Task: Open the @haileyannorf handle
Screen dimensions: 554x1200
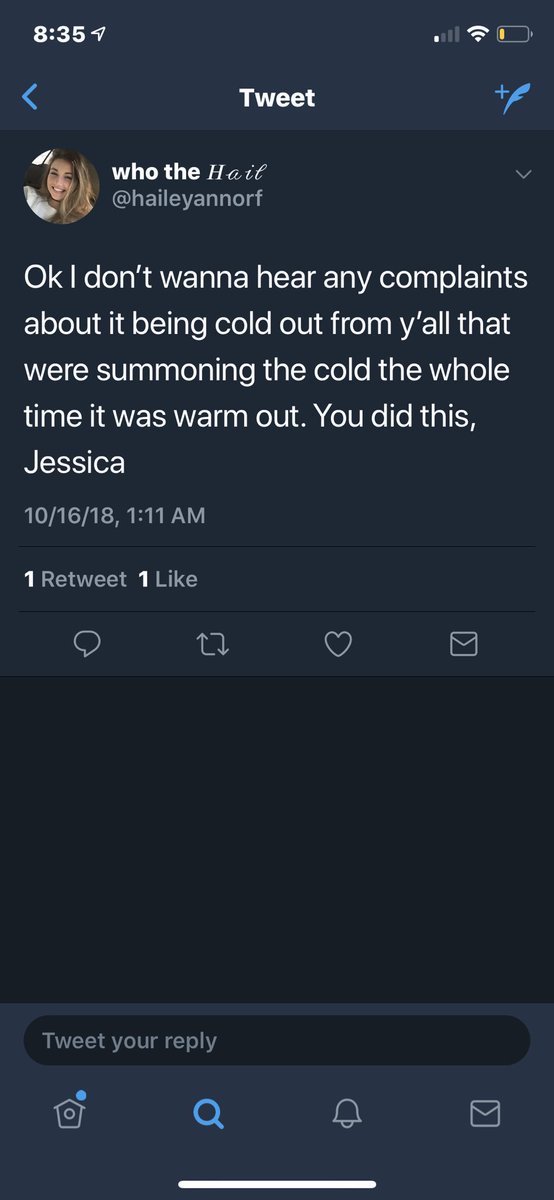Action: click(187, 198)
